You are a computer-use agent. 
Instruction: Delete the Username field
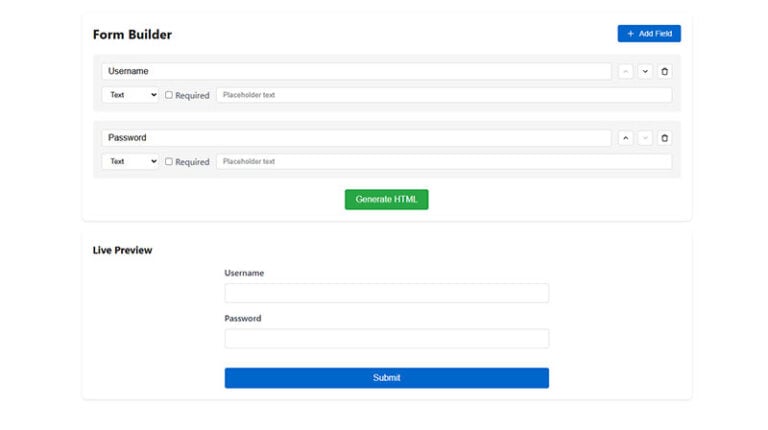(x=665, y=72)
